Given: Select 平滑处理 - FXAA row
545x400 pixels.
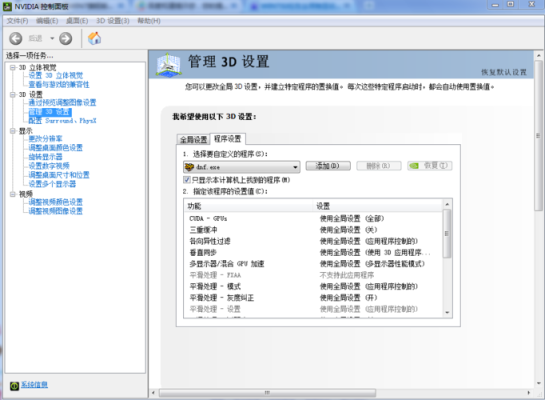Looking at the screenshot, I should [x=313, y=275].
